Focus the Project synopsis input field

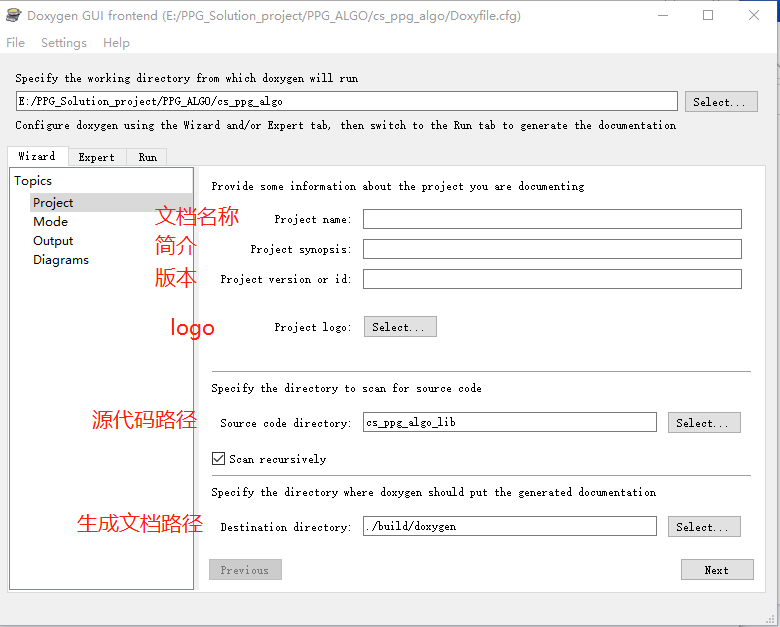coord(552,249)
